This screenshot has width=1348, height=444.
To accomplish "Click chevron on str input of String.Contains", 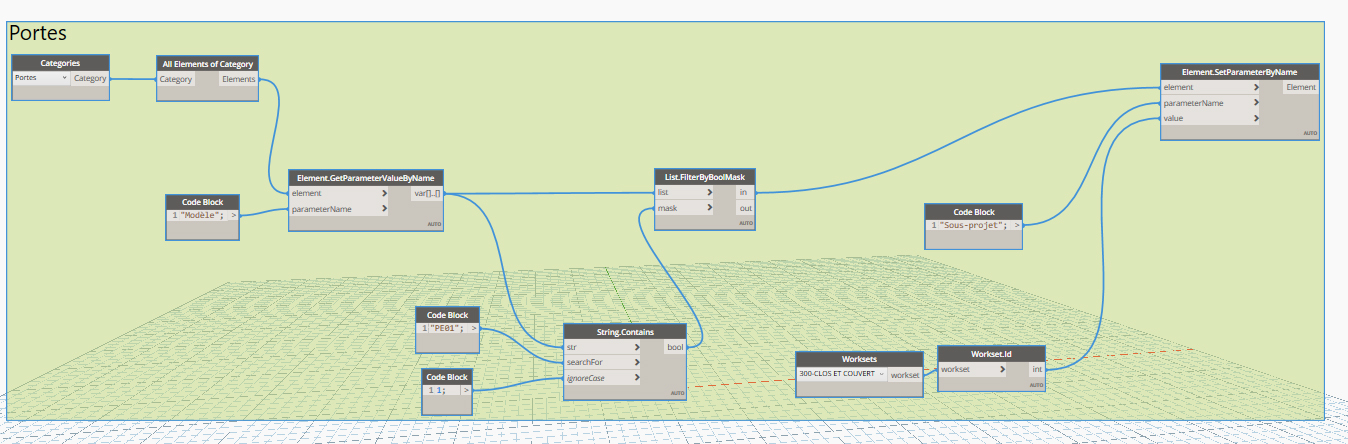I will point(637,347).
